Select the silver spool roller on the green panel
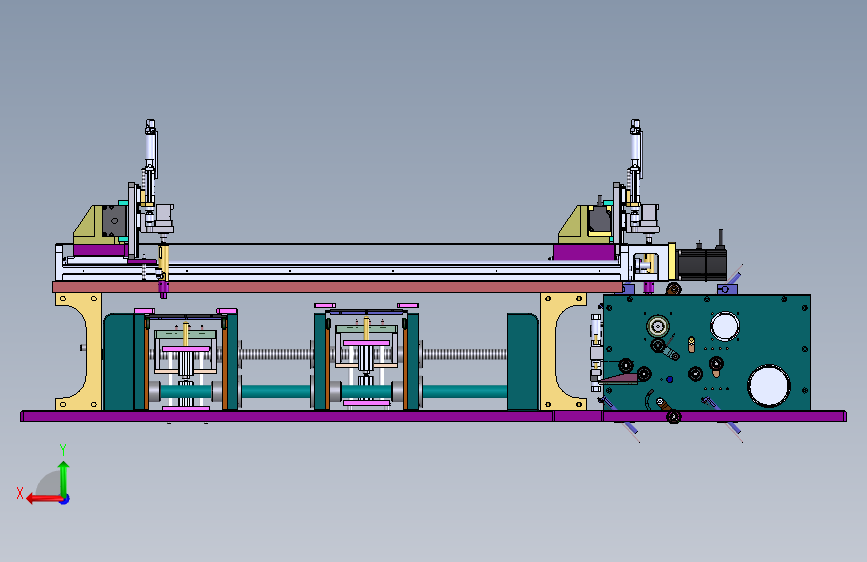 tap(657, 326)
